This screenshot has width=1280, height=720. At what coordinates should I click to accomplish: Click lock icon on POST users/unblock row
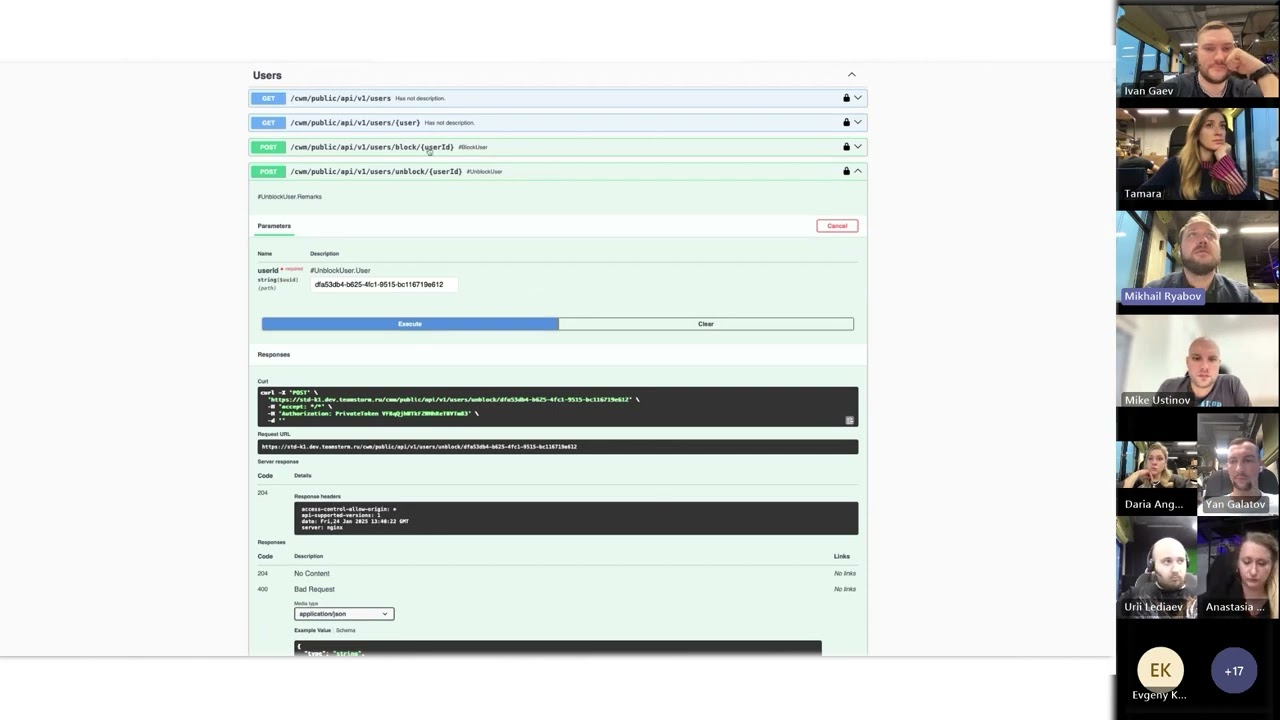pyautogui.click(x=846, y=171)
